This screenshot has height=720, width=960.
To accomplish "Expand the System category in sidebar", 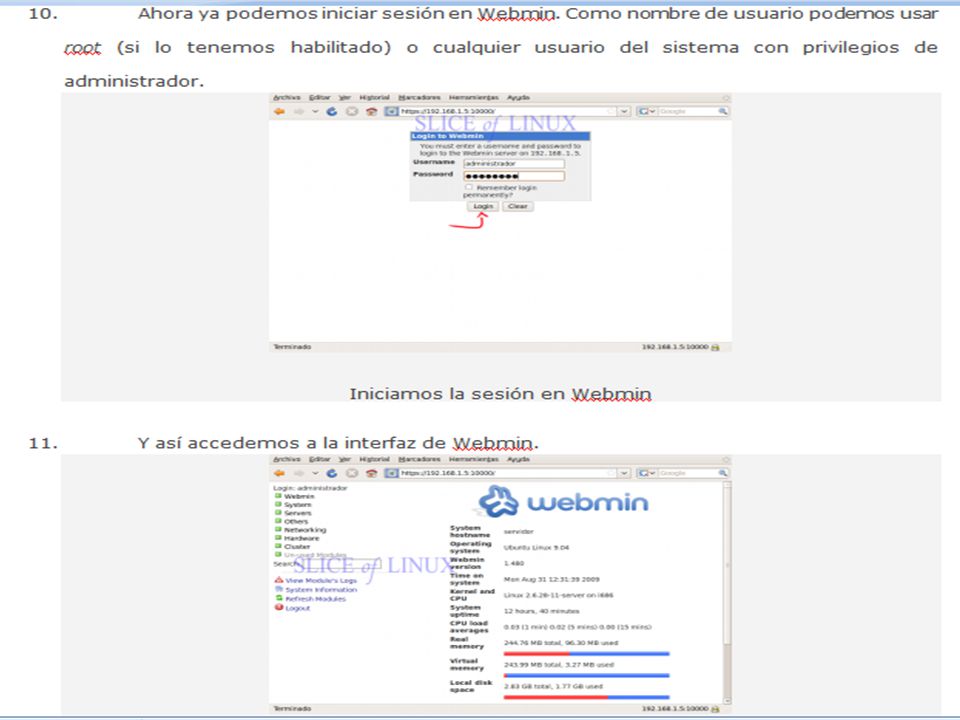I will [x=278, y=504].
